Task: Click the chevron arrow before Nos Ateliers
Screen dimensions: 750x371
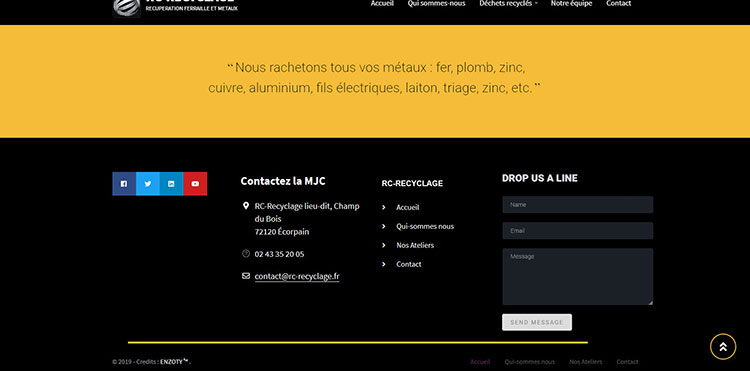Action: [384, 245]
